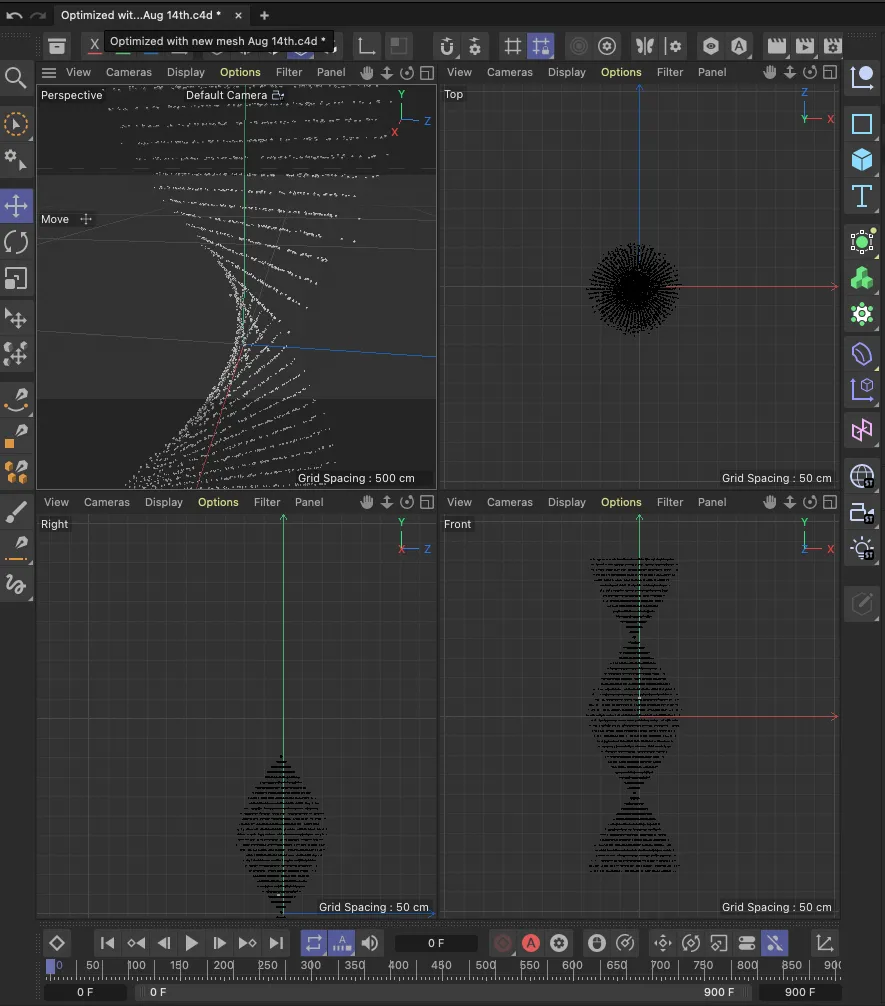The image size is (885, 1006).
Task: Open Cameras menu in Perspective viewport
Action: tap(128, 72)
